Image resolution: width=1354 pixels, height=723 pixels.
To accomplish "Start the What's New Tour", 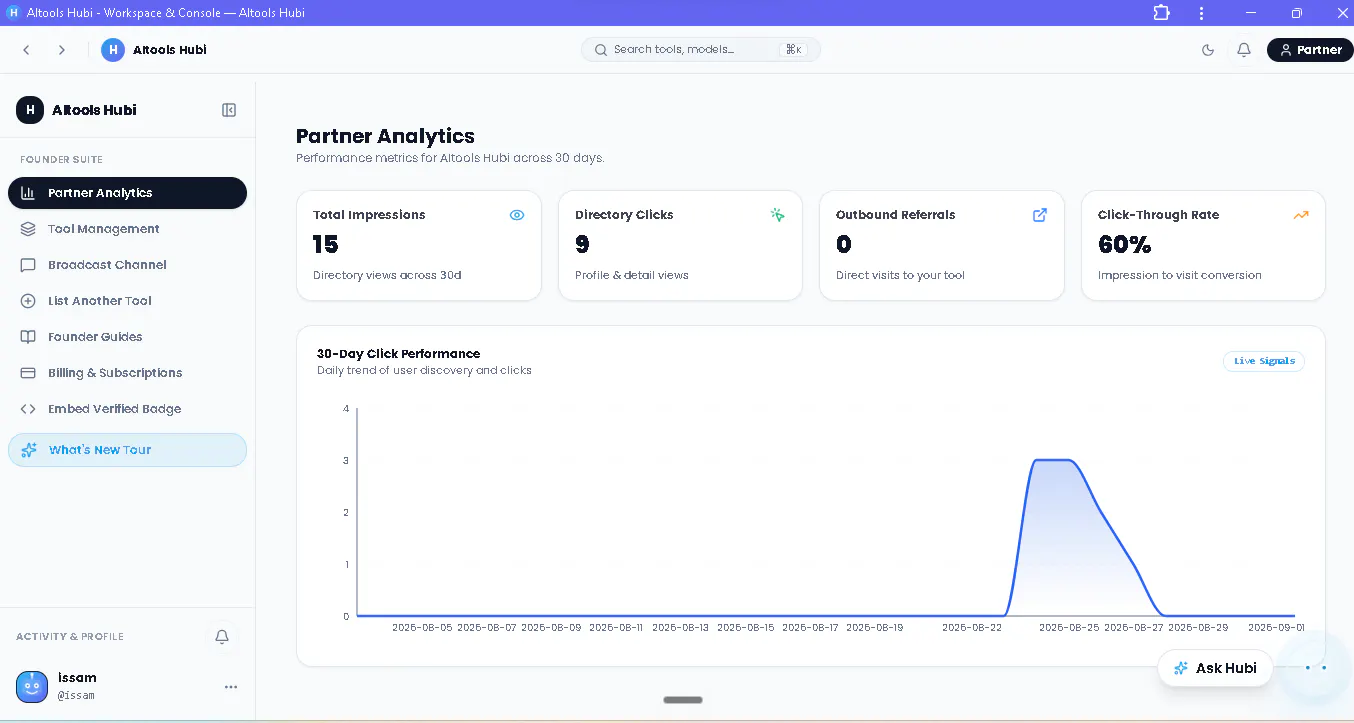I will point(127,450).
